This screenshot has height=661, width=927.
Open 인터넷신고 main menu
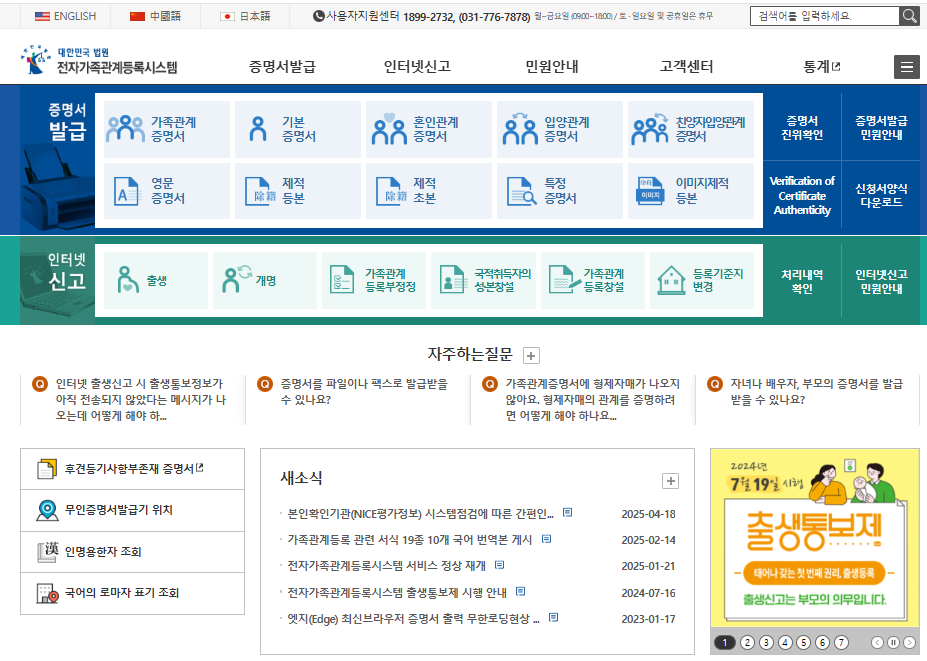[417, 67]
